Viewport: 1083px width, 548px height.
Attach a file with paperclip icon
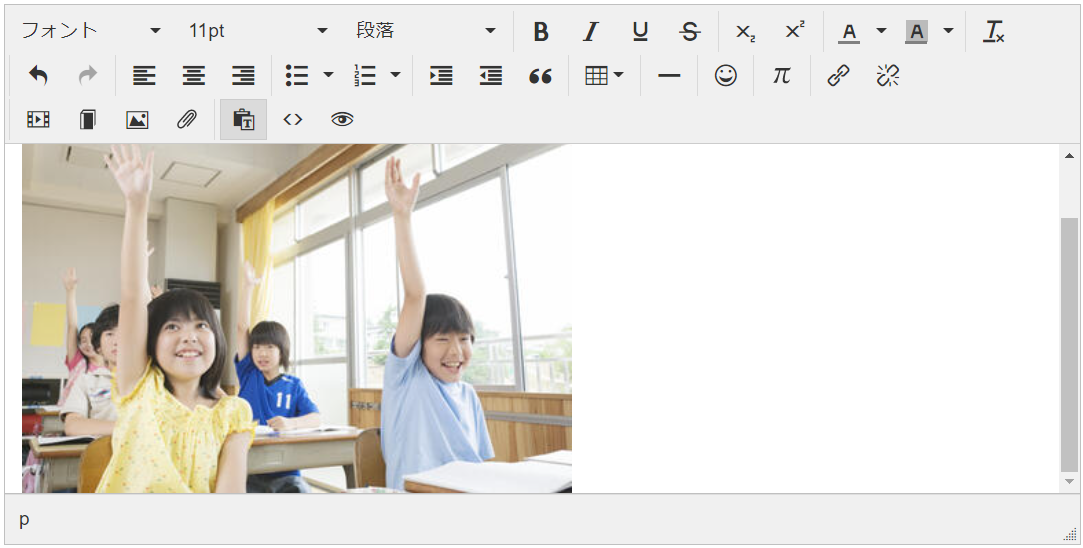click(186, 120)
